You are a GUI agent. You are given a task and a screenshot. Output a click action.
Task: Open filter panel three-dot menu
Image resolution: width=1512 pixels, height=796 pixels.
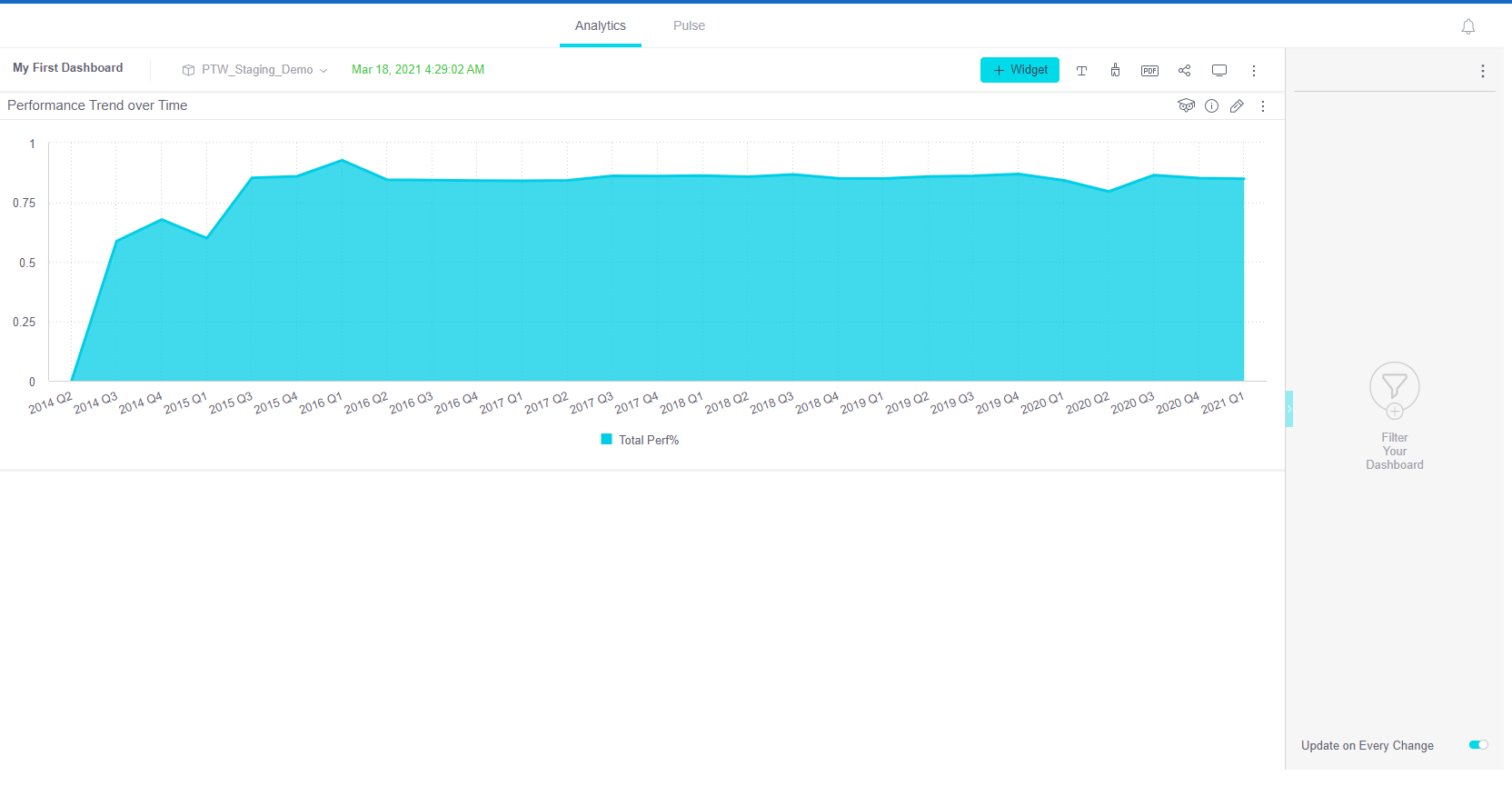(1482, 71)
